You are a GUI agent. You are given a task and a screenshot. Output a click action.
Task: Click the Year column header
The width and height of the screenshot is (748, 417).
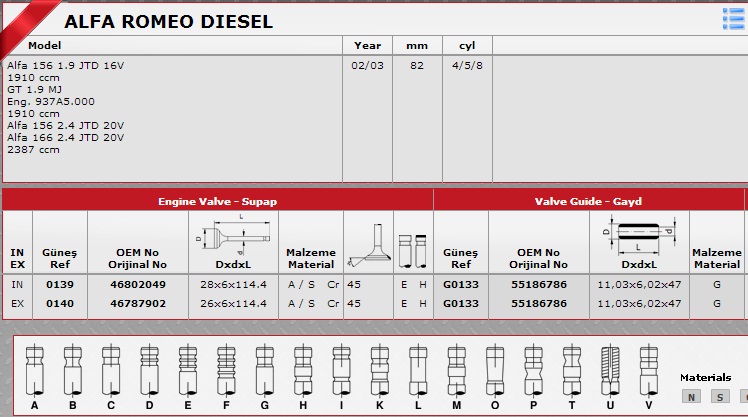pos(367,46)
